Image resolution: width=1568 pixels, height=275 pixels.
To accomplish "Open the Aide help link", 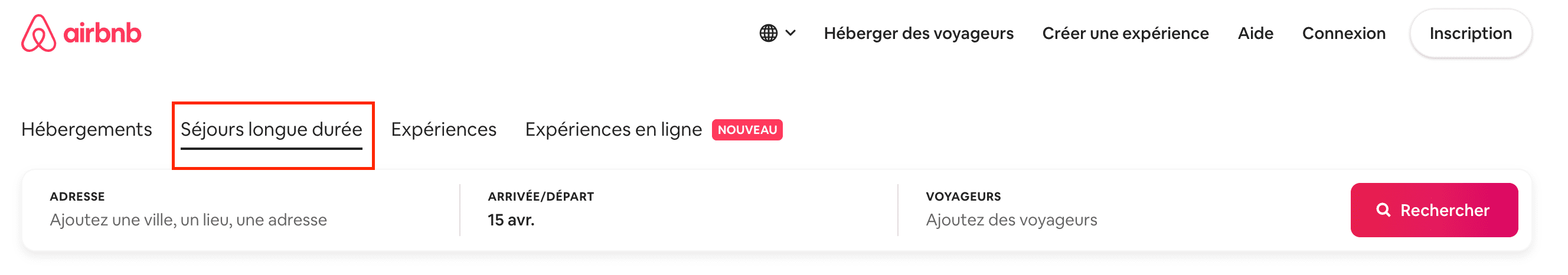I will coord(1255,33).
